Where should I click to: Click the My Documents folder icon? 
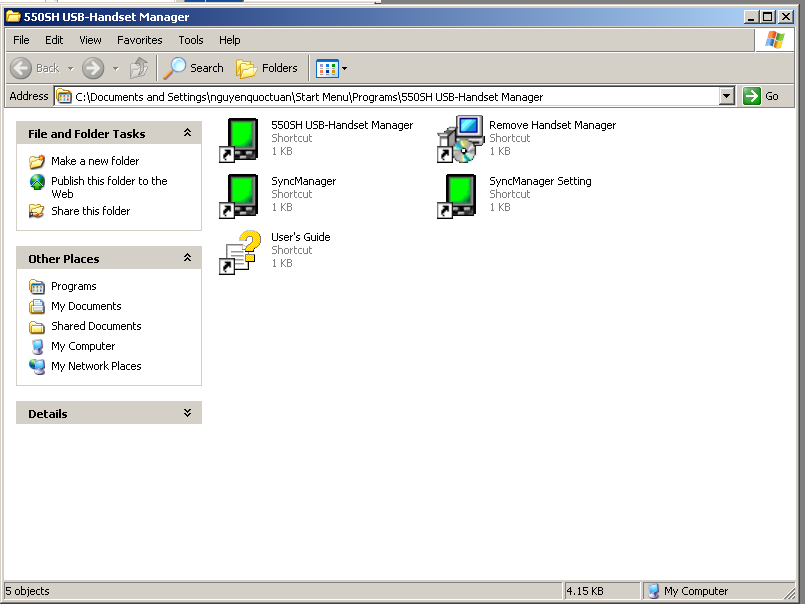[37, 306]
